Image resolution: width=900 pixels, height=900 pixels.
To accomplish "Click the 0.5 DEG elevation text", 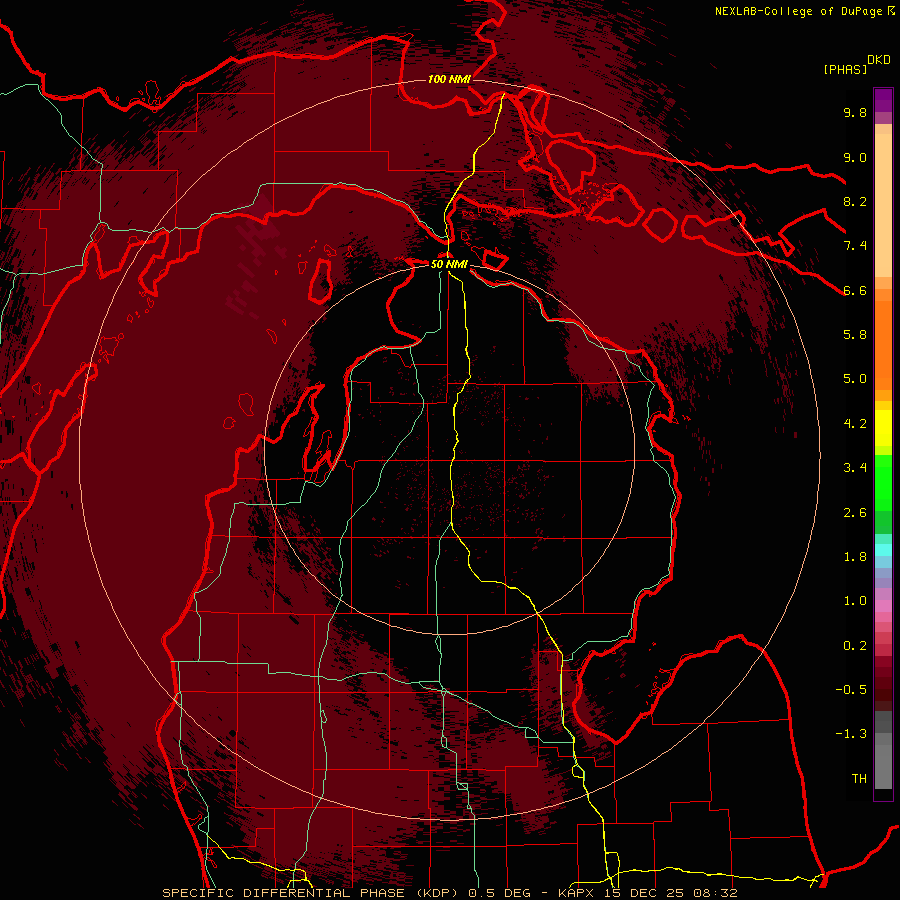I will click(x=499, y=893).
